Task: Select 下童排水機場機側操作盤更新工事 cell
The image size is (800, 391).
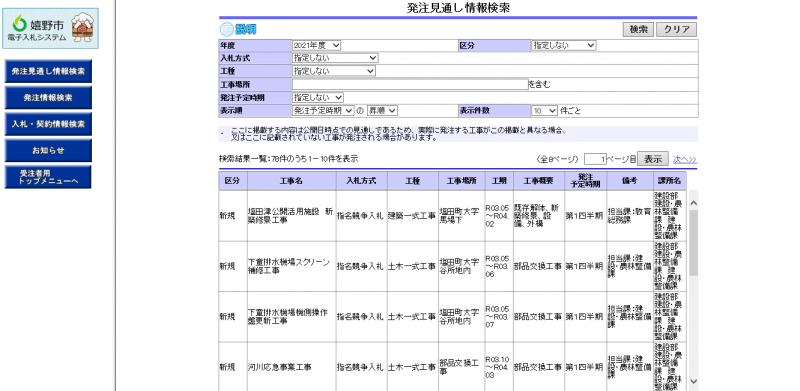Action: click(x=291, y=317)
